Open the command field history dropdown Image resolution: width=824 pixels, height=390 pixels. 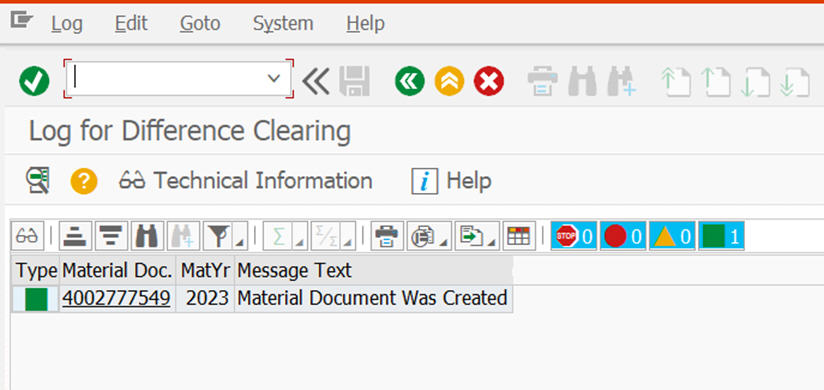click(x=274, y=79)
